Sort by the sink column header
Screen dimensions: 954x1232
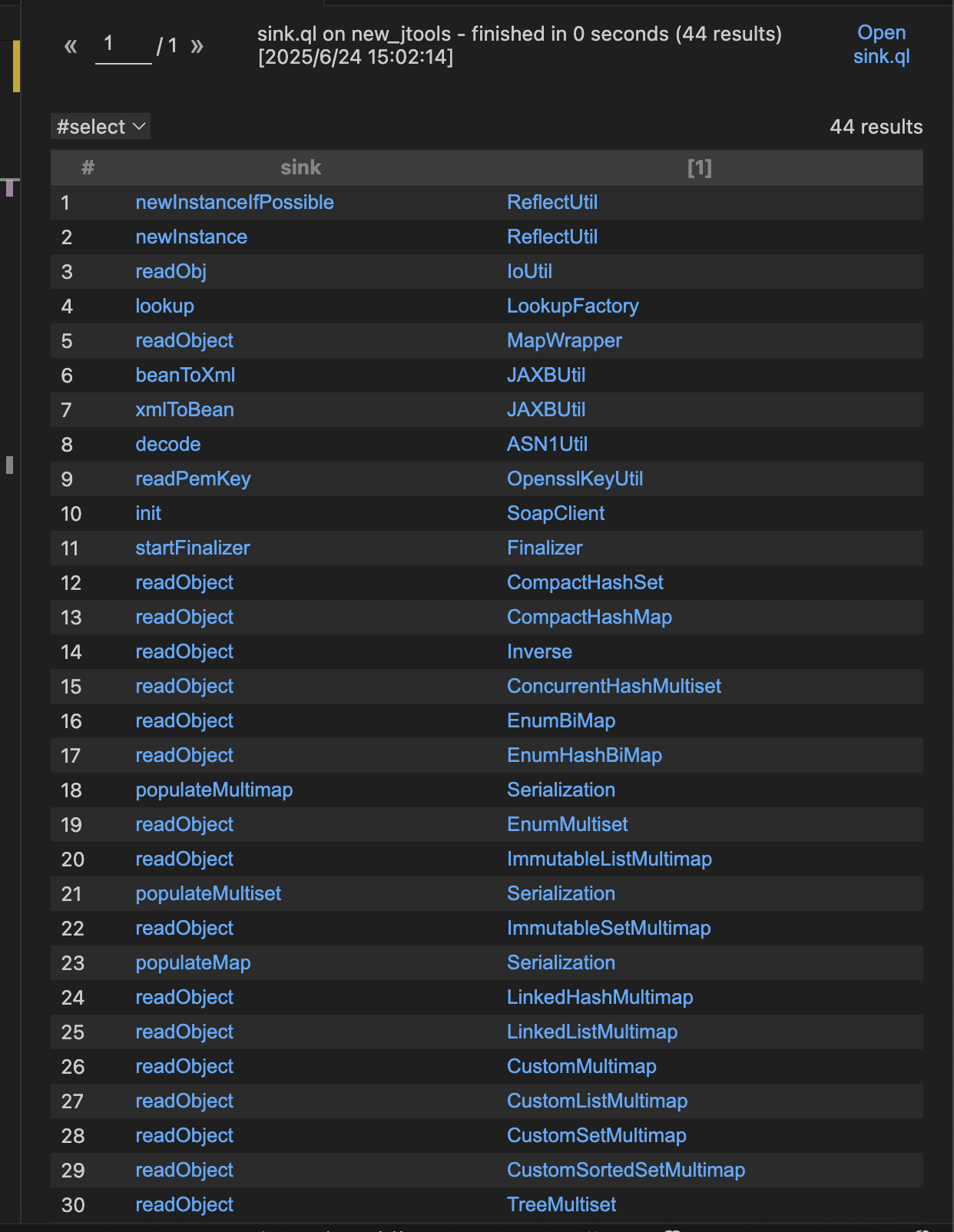coord(300,167)
